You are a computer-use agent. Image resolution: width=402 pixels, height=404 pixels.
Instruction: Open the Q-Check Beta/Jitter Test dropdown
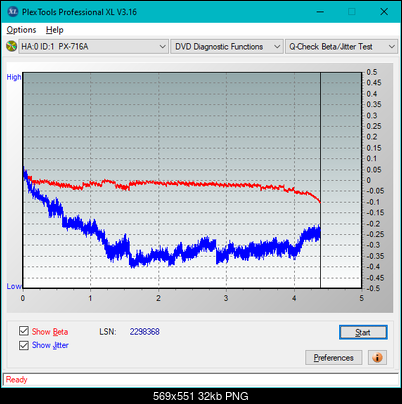pos(341,47)
